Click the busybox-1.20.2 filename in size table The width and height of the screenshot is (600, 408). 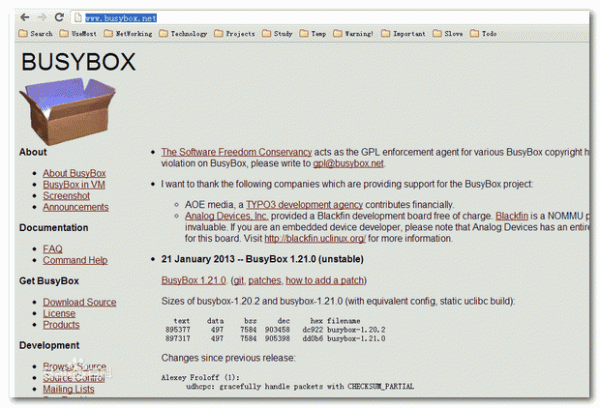coord(356,330)
